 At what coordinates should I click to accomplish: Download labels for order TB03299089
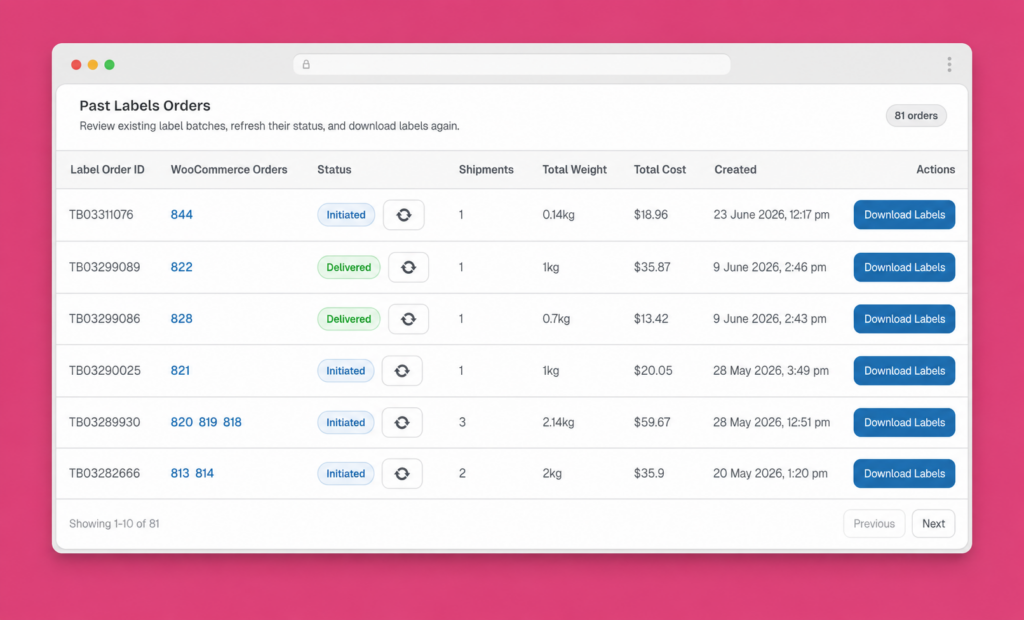coord(904,267)
